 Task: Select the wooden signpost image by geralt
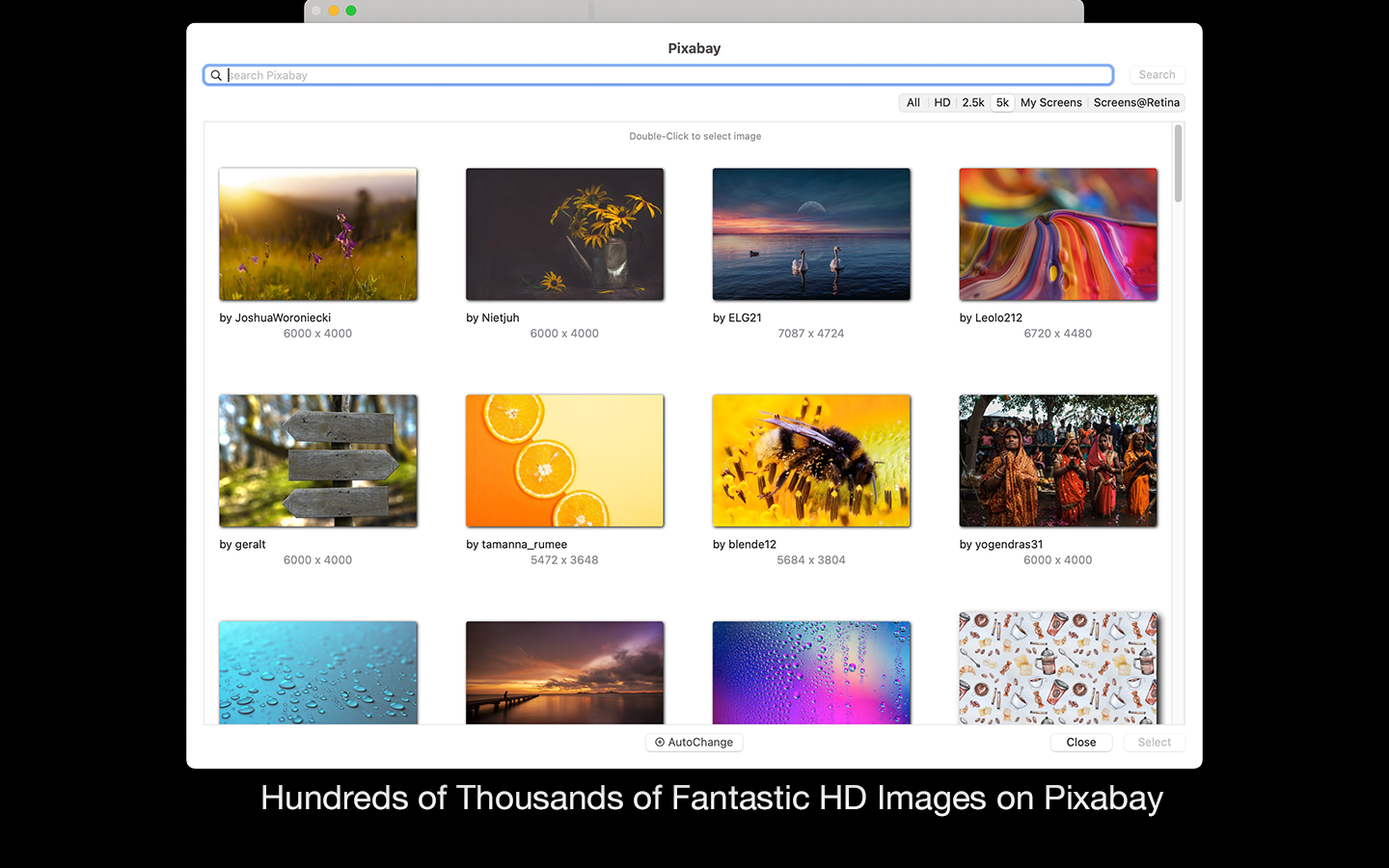point(318,461)
